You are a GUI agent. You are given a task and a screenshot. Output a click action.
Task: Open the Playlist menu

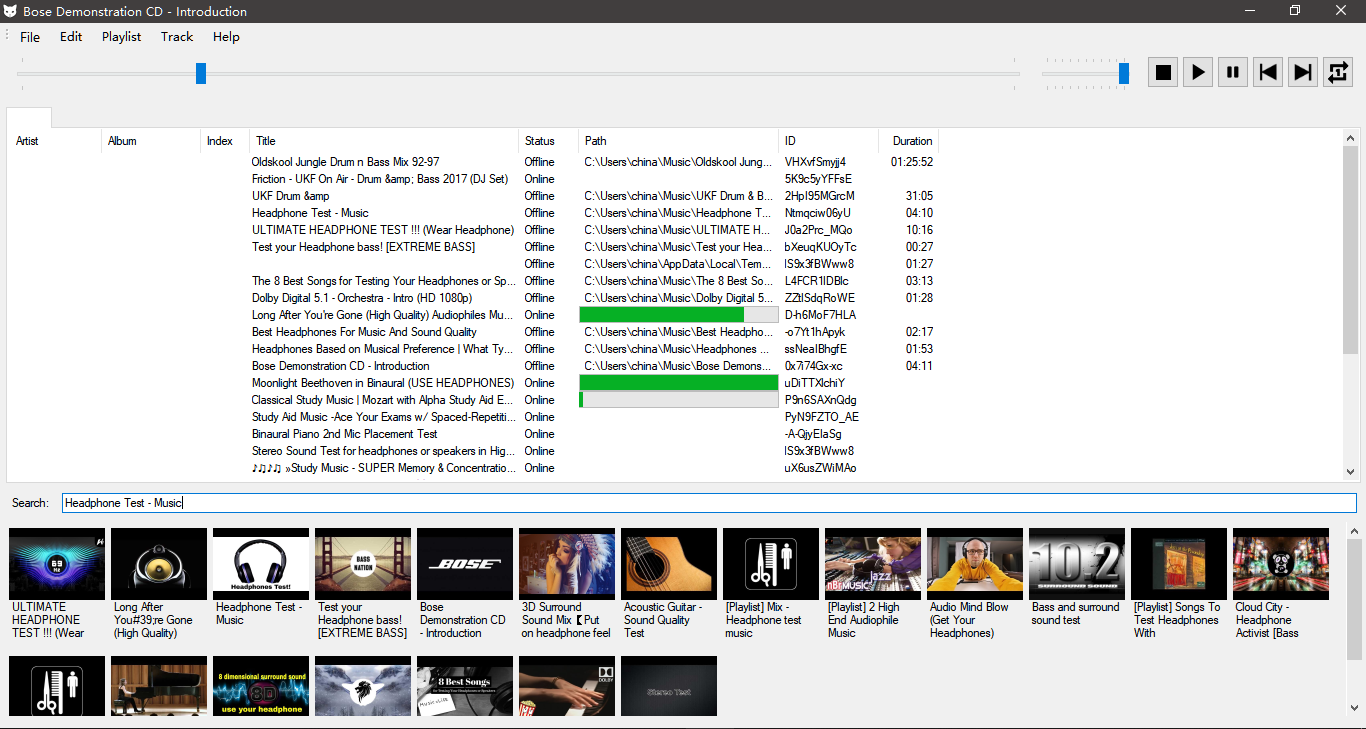point(121,37)
